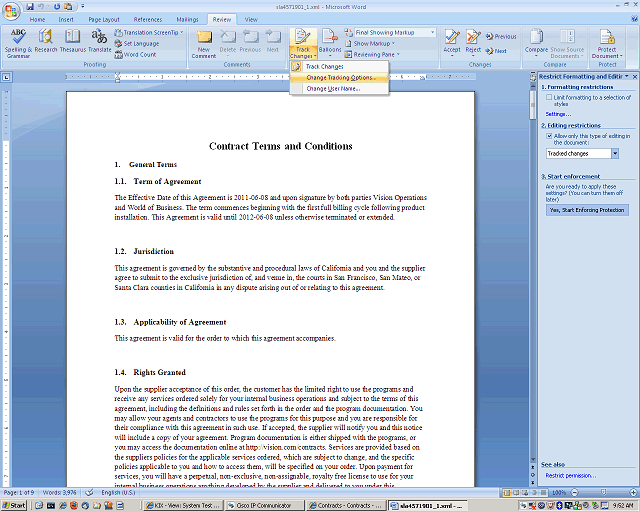Switch to Print Layout view button
Viewport: 640px width, 512px height.
[507, 493]
